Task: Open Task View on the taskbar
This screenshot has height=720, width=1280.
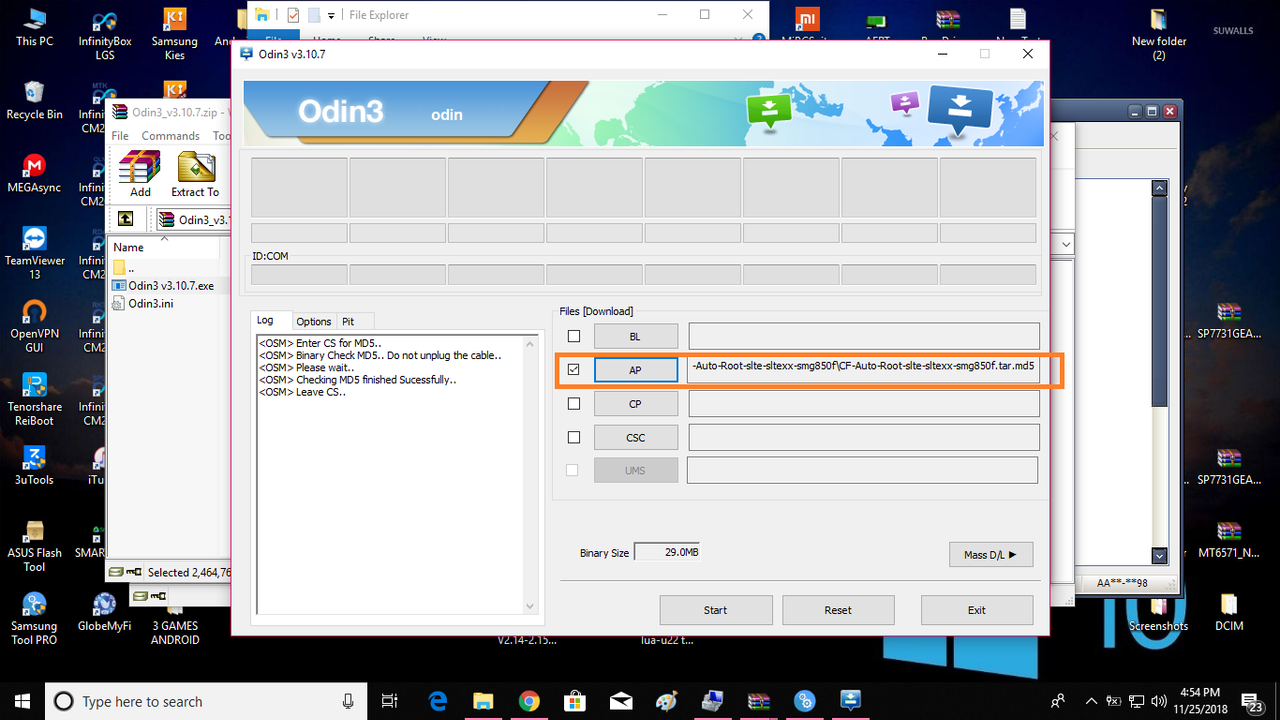Action: click(390, 701)
